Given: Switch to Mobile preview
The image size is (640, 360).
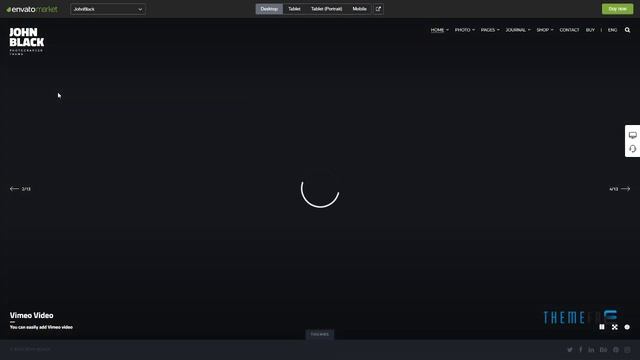Looking at the screenshot, I should 359,9.
